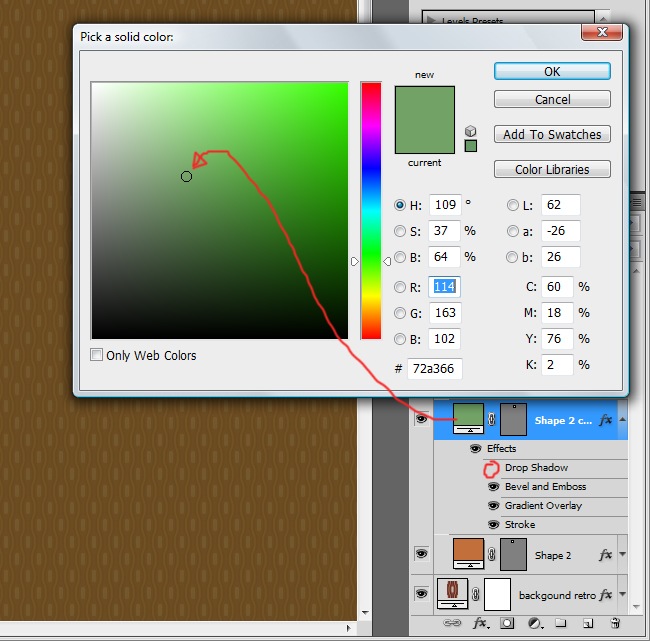Click the hue slider right triangle handle
This screenshot has height=641, width=650.
387,262
